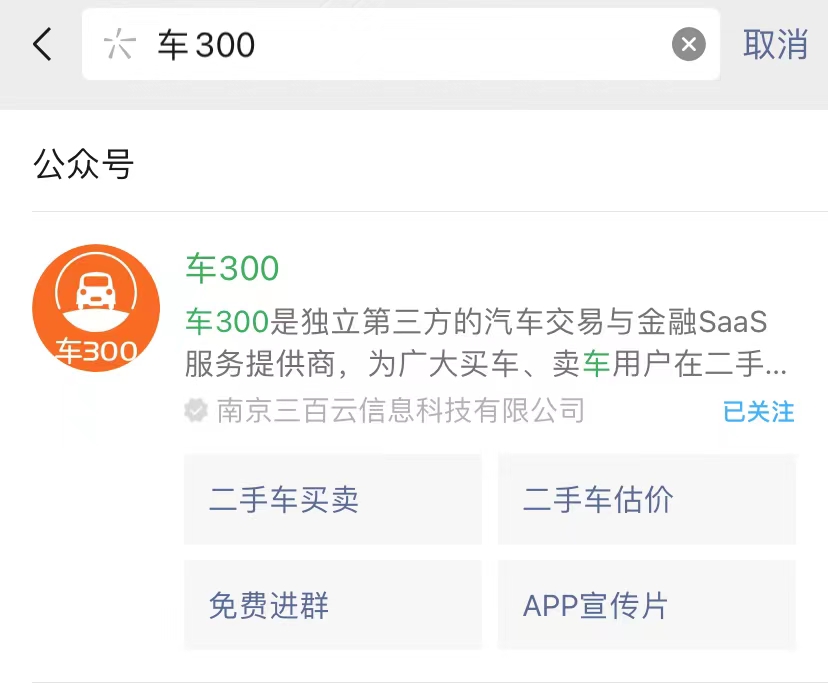Image resolution: width=828 pixels, height=683 pixels.
Task: Tap the 车300 label inside orange logo
Action: click(x=96, y=351)
